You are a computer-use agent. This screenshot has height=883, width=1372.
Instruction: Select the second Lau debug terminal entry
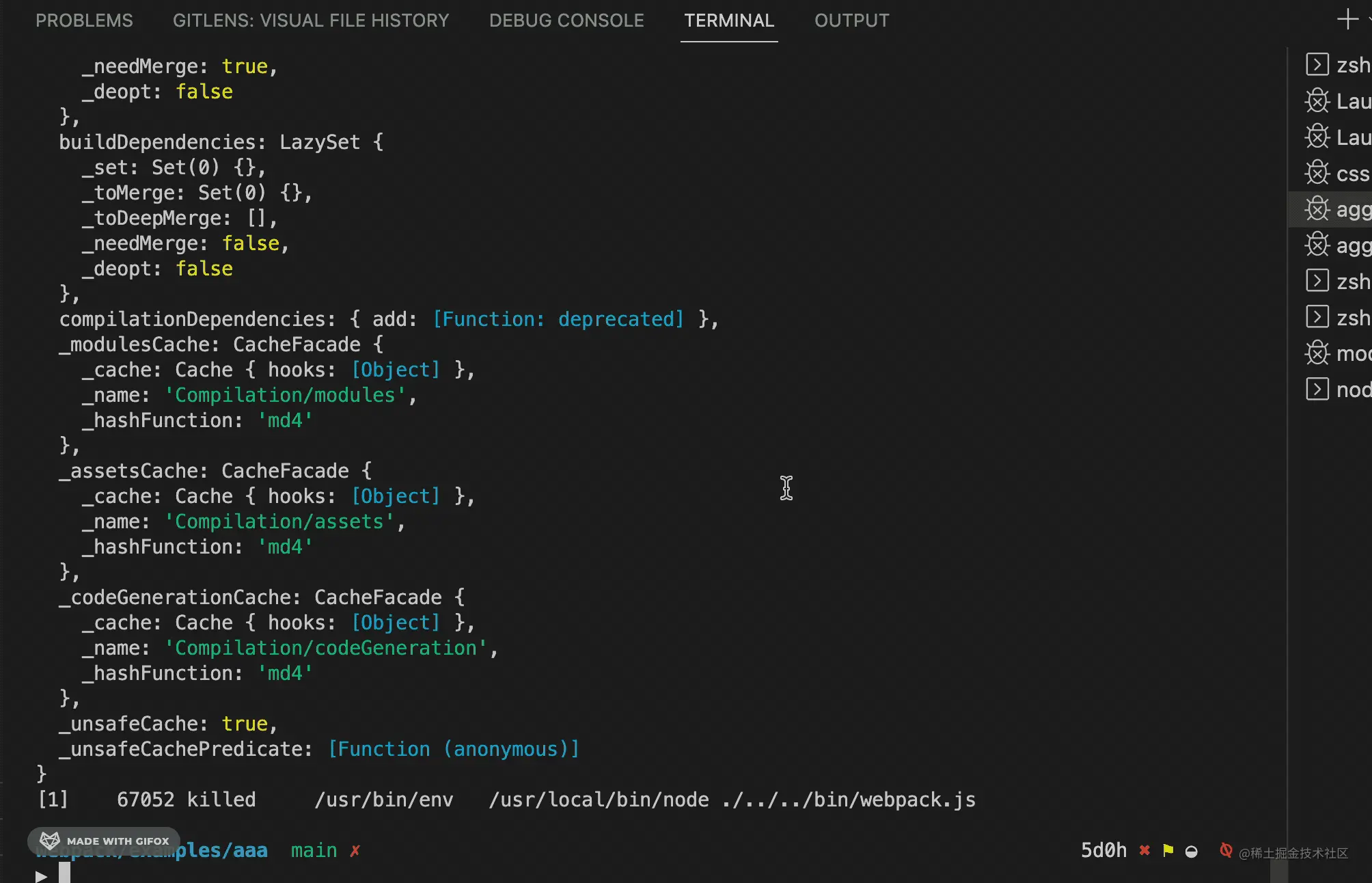point(1338,137)
